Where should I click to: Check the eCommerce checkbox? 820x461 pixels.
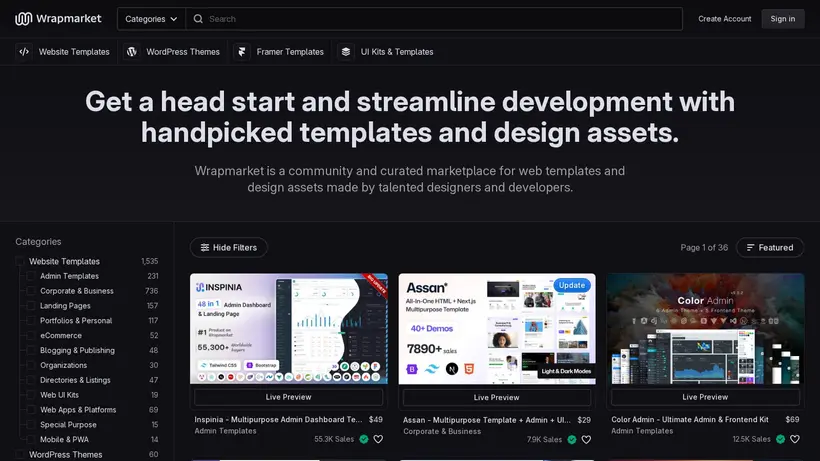tap(31, 336)
